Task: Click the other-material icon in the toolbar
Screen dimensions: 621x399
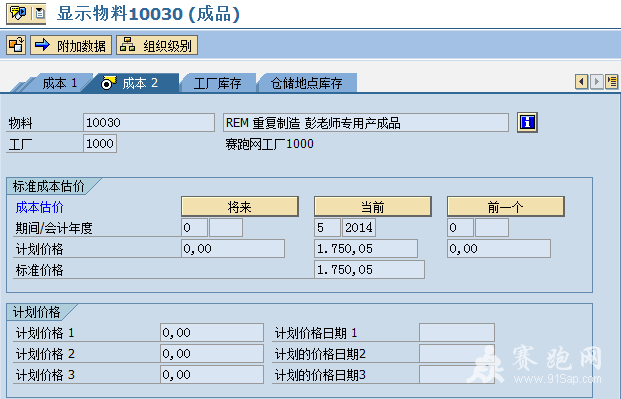Action: point(16,45)
